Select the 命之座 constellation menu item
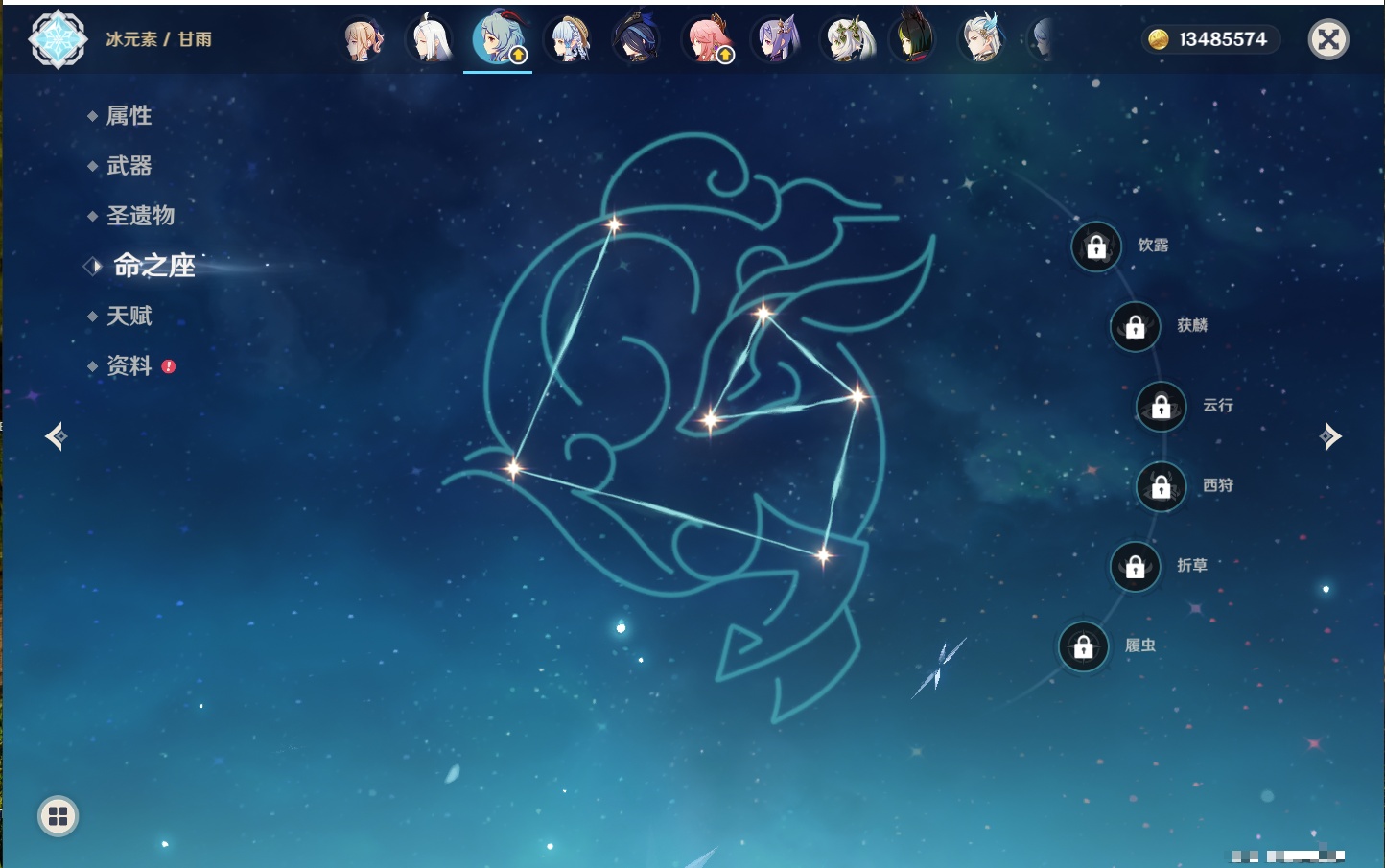 (153, 266)
